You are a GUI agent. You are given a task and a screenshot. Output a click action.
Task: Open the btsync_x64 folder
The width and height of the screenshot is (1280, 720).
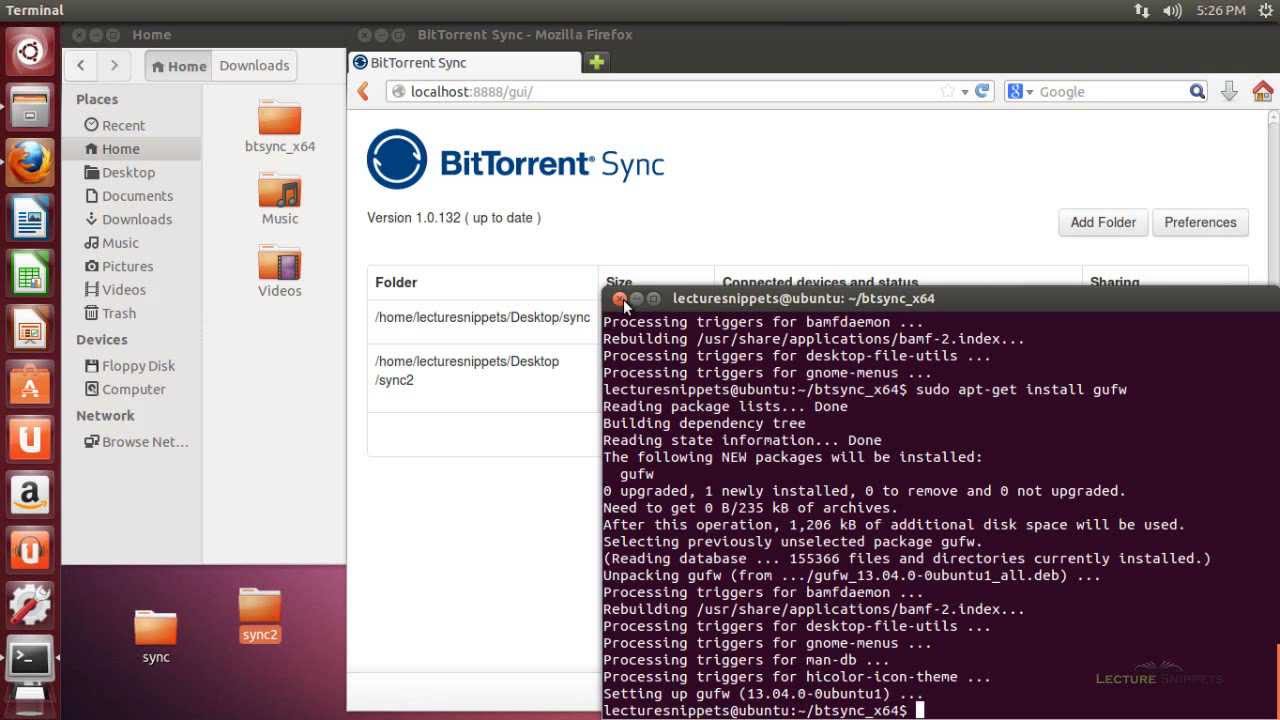(x=279, y=127)
